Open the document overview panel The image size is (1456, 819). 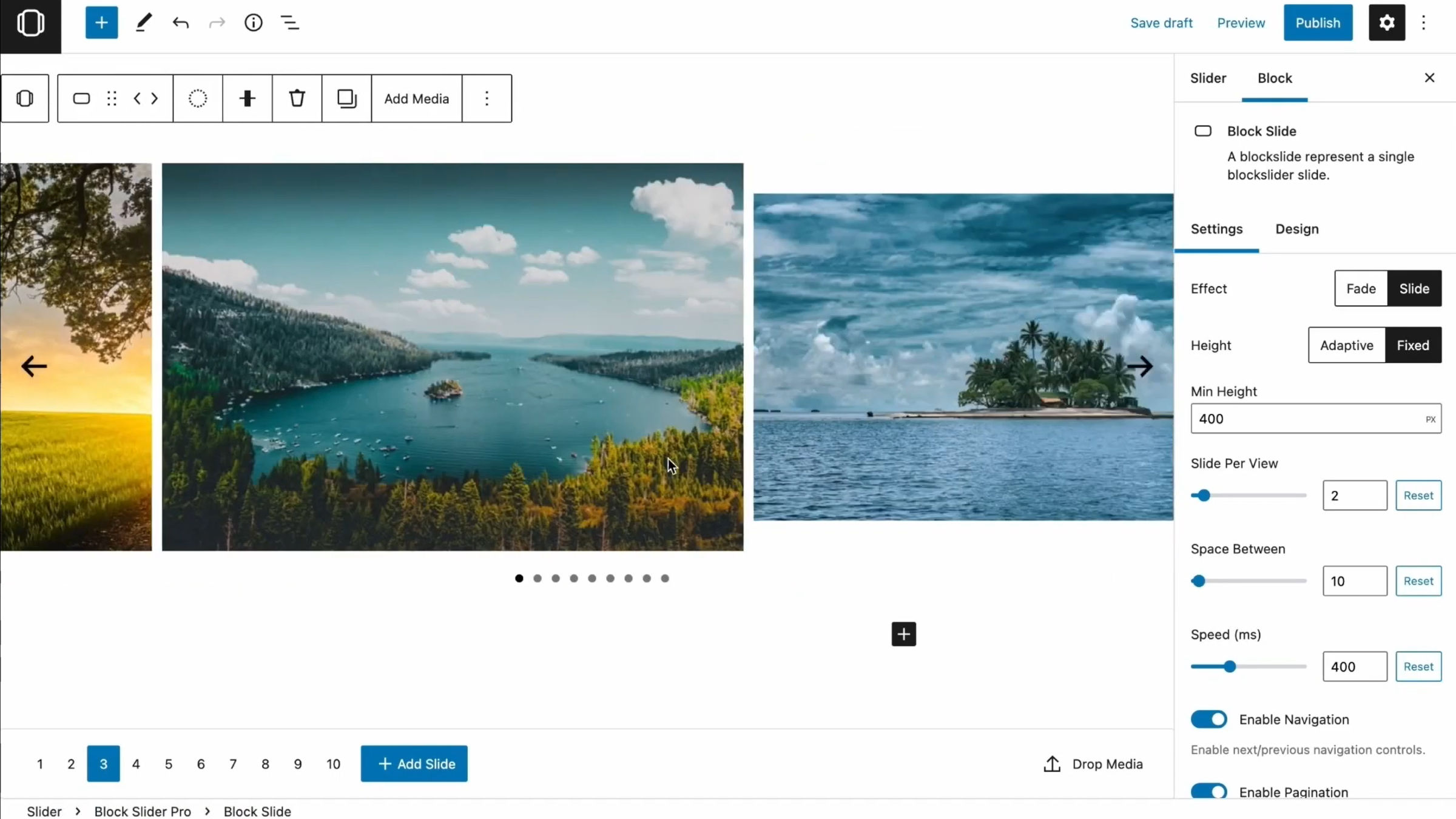click(x=290, y=22)
